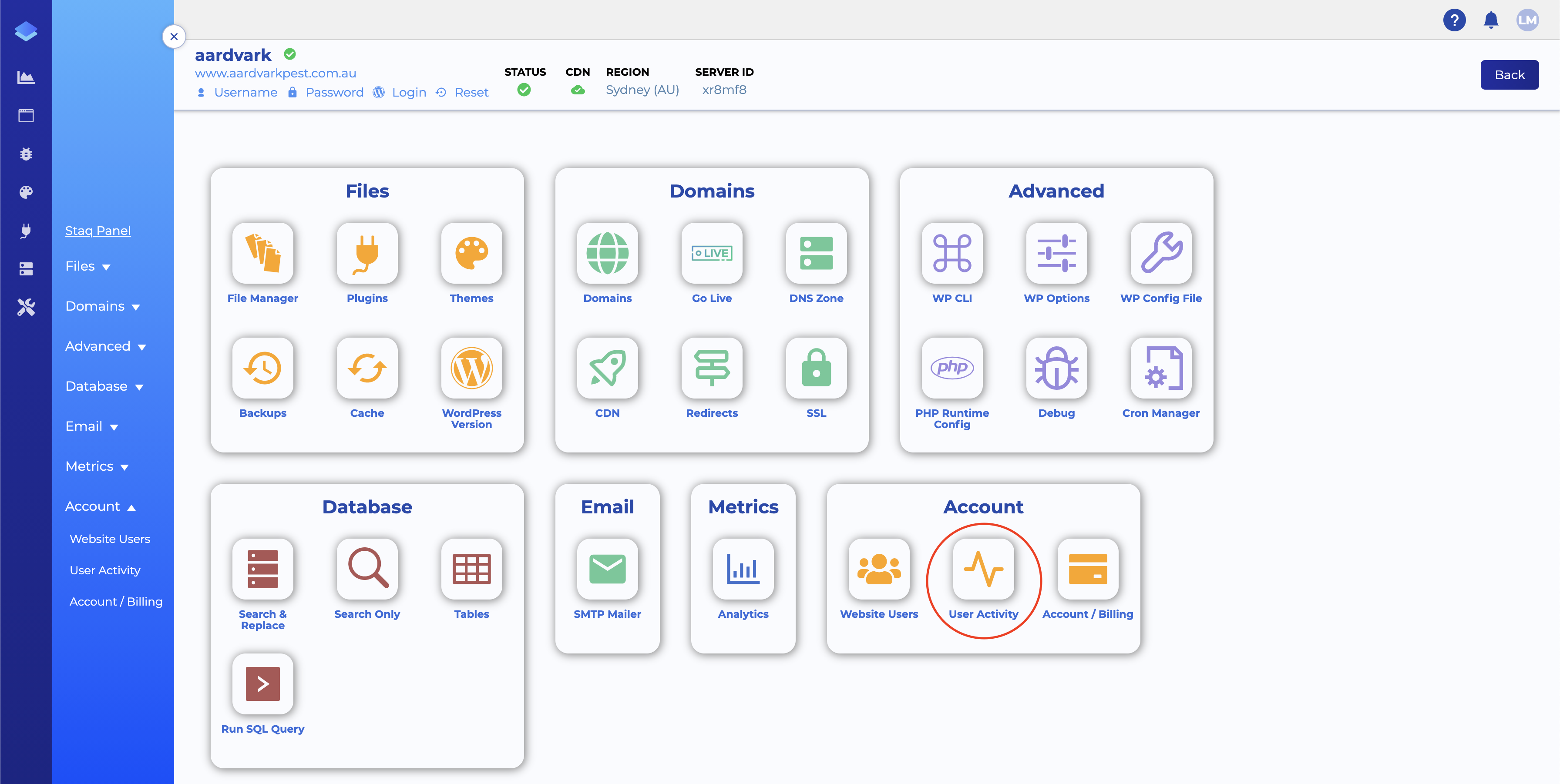Collapse the Account sidebar section
Viewport: 1560px width, 784px height.
tap(100, 506)
